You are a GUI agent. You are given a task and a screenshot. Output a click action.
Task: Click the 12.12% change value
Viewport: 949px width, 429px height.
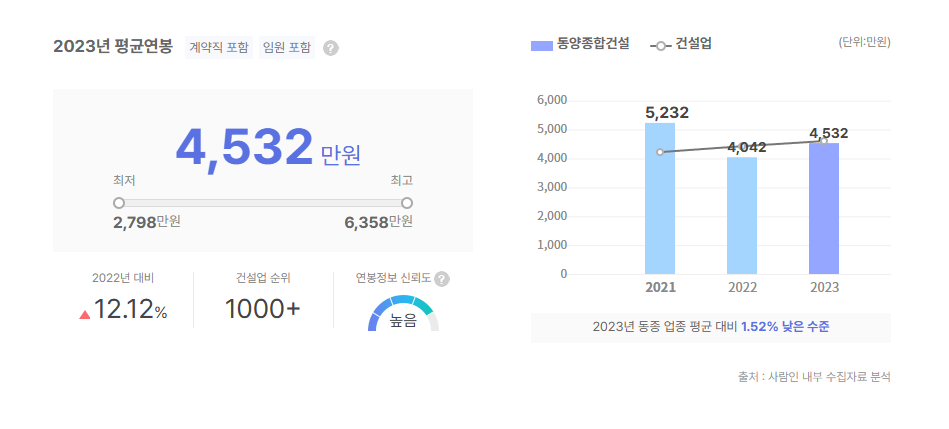click(130, 310)
